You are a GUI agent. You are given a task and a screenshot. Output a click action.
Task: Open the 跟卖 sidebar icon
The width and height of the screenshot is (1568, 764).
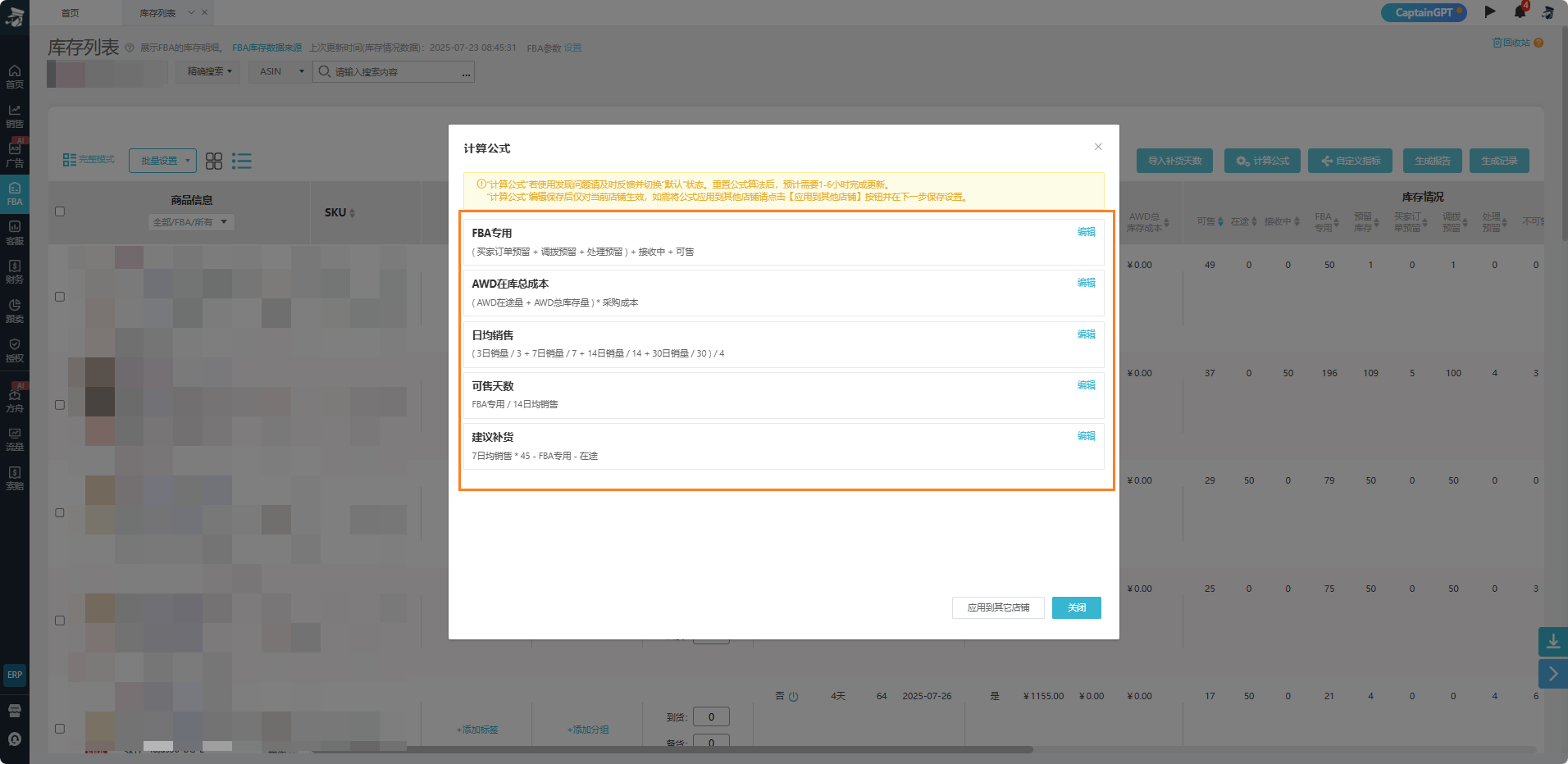[x=15, y=311]
